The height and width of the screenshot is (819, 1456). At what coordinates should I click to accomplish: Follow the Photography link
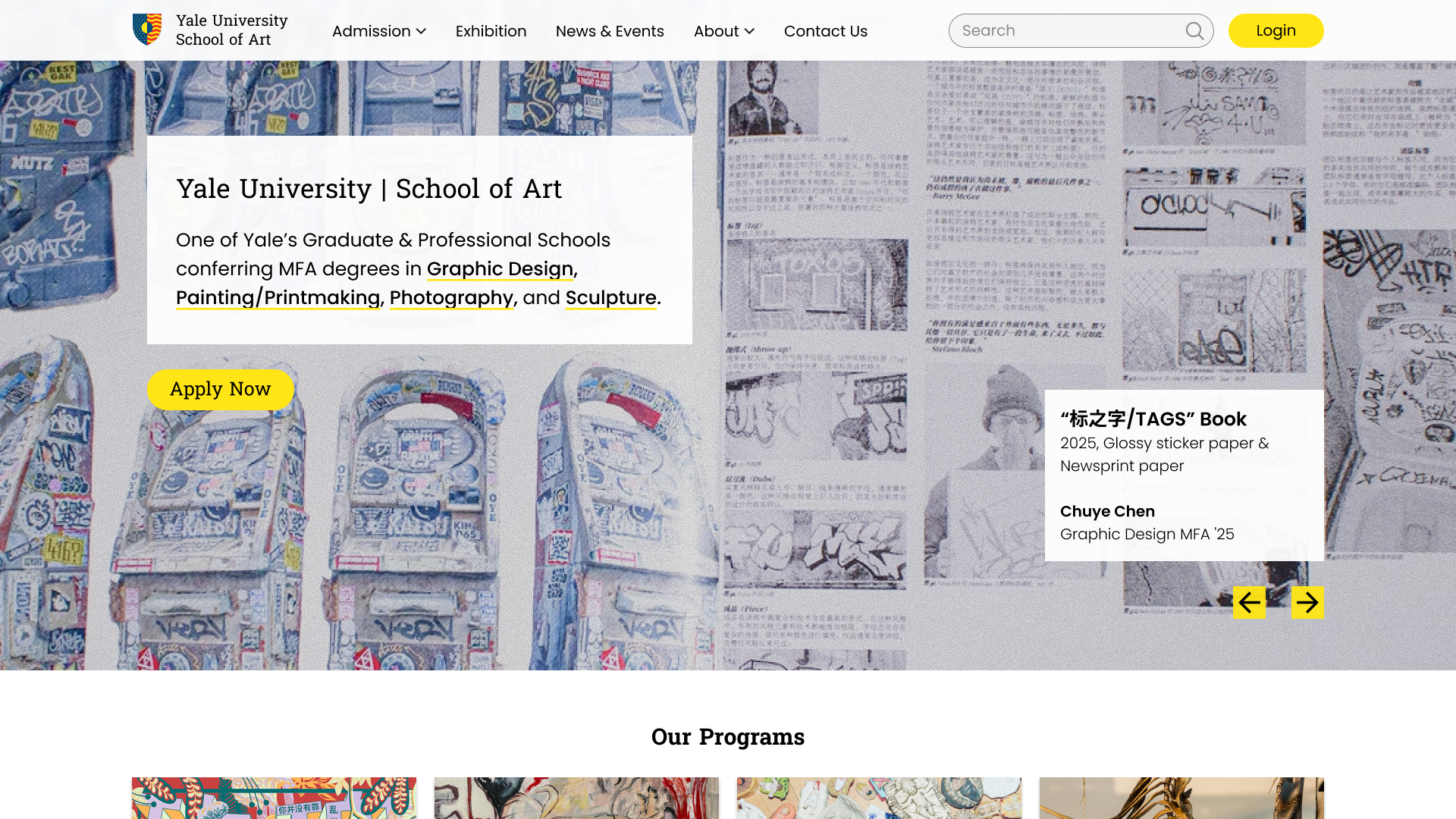pos(450,298)
